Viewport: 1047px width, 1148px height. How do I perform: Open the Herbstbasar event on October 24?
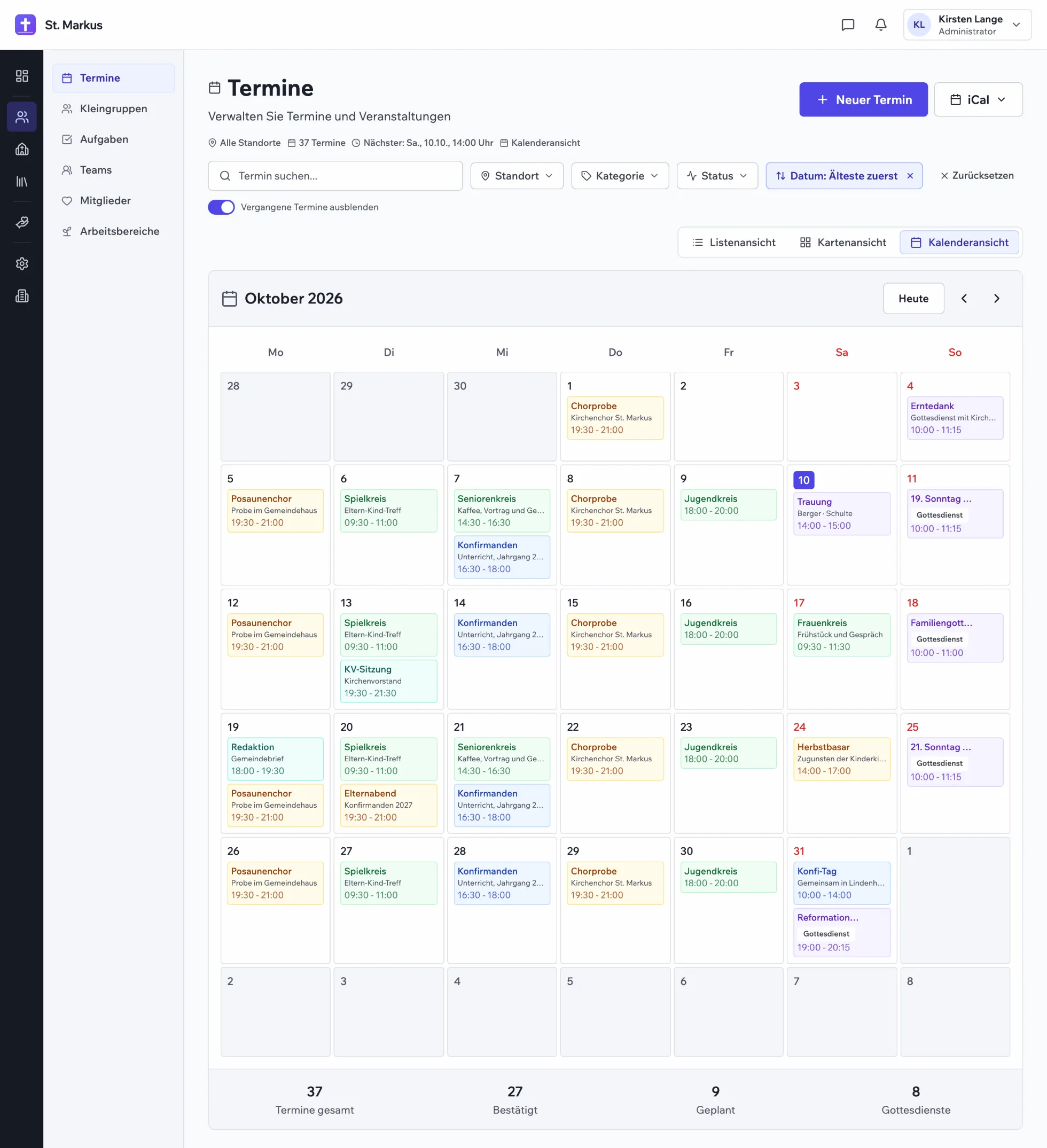click(841, 759)
